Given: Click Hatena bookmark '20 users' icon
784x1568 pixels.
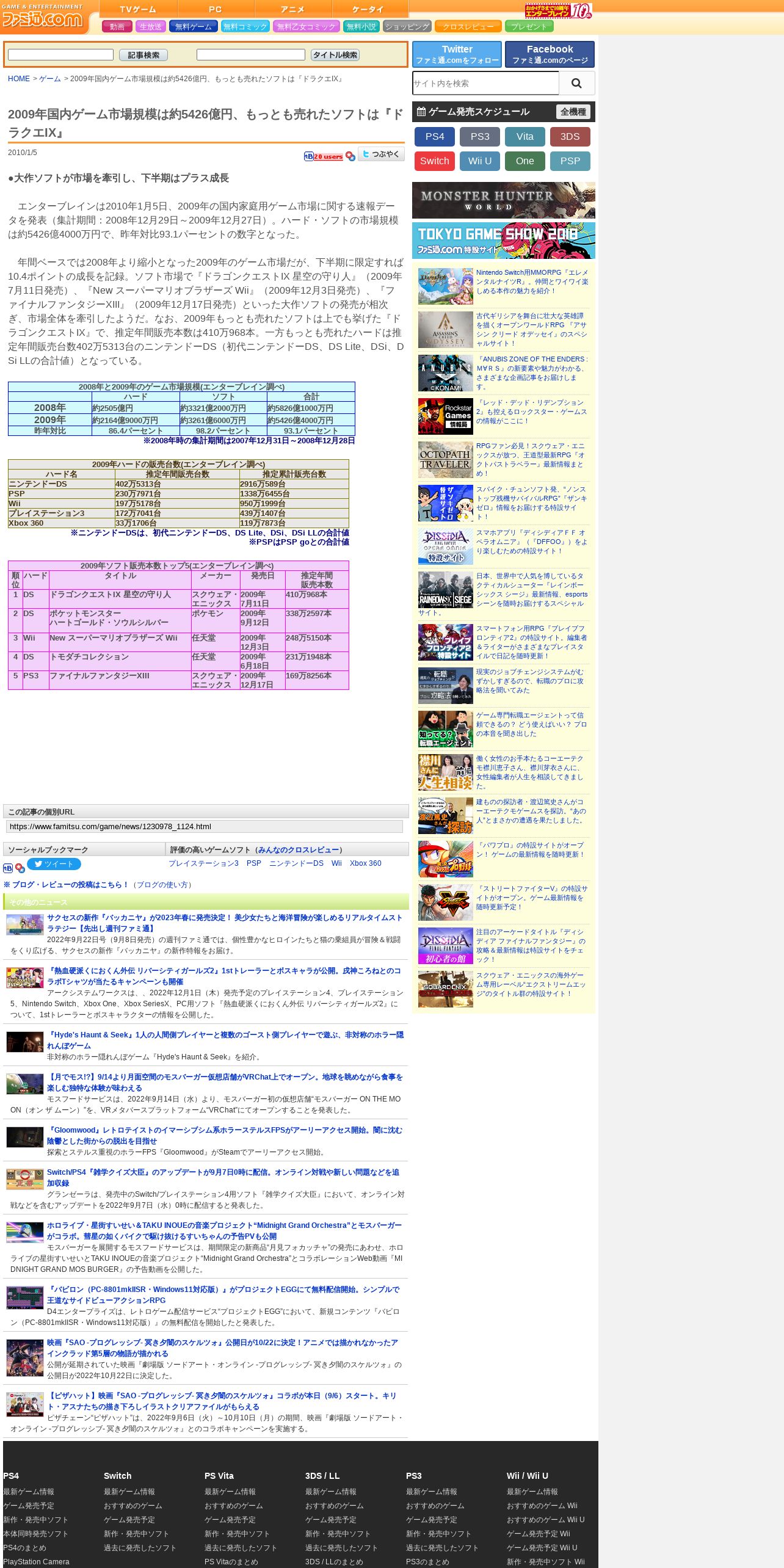Looking at the screenshot, I should click(x=324, y=156).
